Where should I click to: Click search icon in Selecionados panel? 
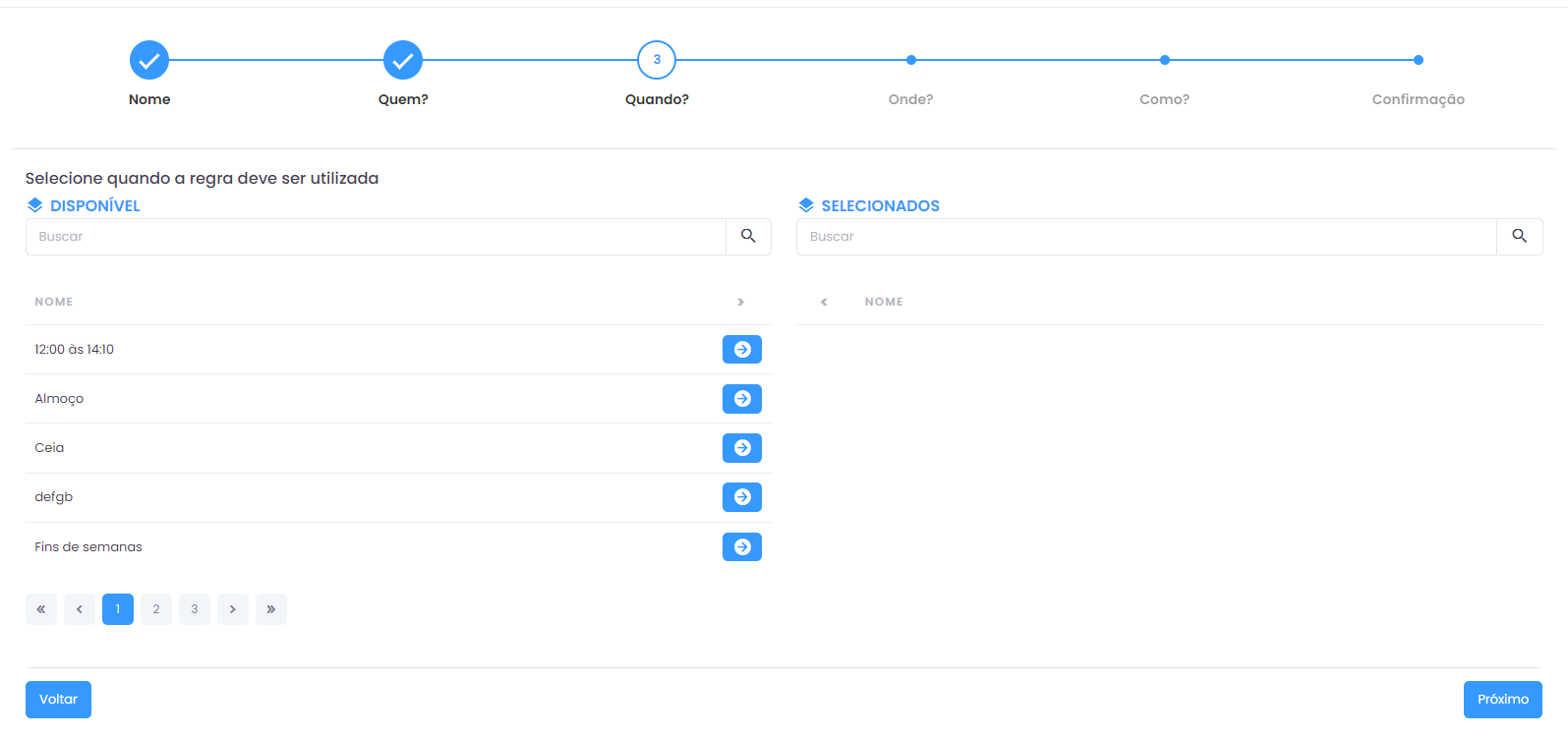point(1519,237)
